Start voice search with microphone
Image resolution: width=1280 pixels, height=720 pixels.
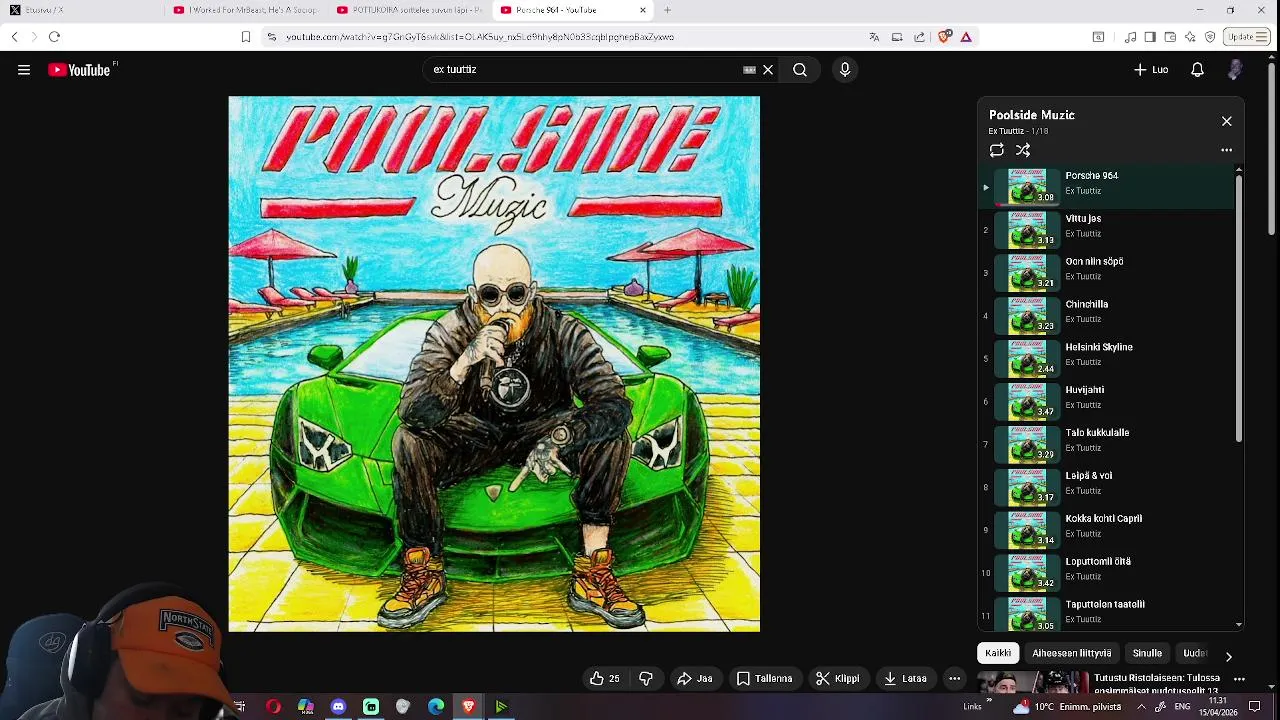click(x=845, y=70)
